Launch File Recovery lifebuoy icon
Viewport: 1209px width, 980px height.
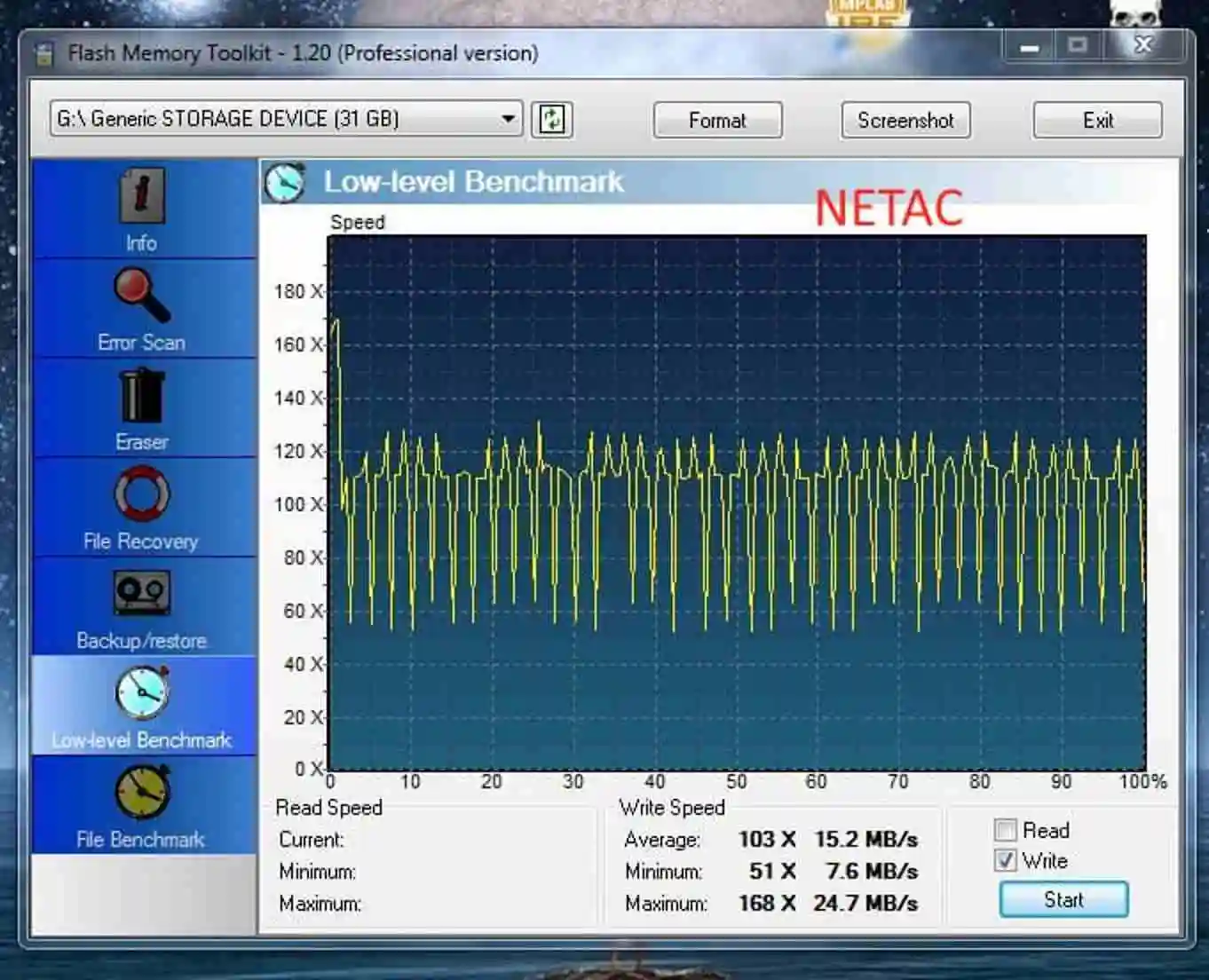pos(141,494)
